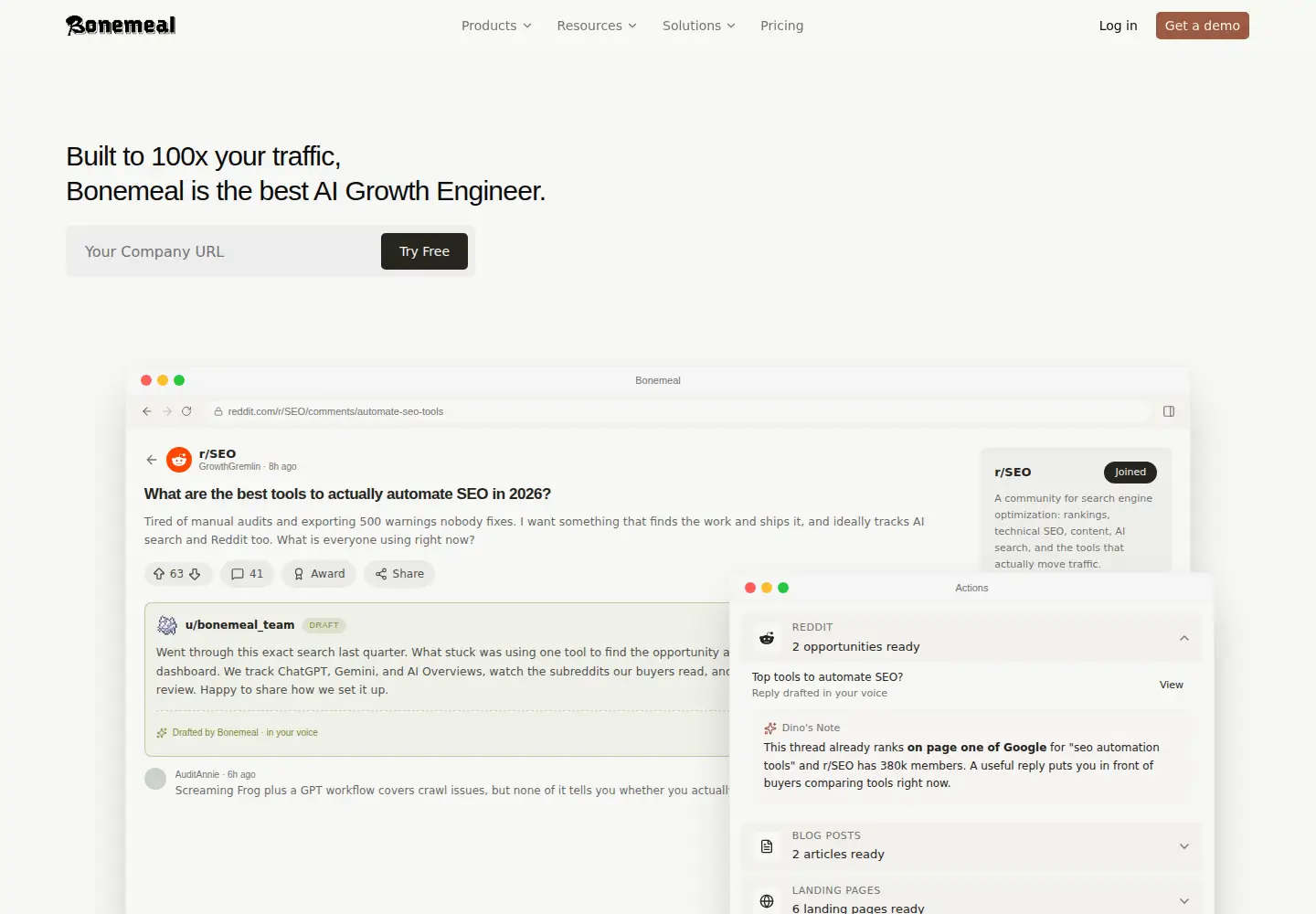
Task: Collapse the Reddit opportunities section
Action: tap(1183, 638)
